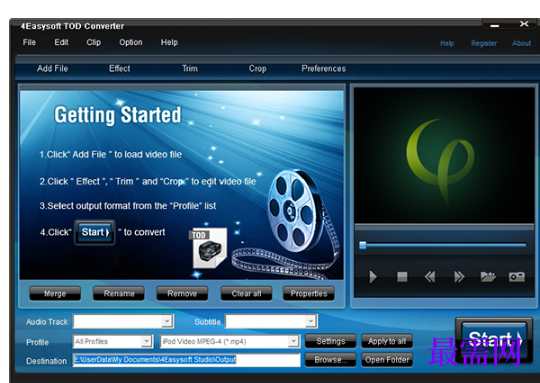The height and width of the screenshot is (383, 540).
Task: Open the Effect editor
Action: 120,69
